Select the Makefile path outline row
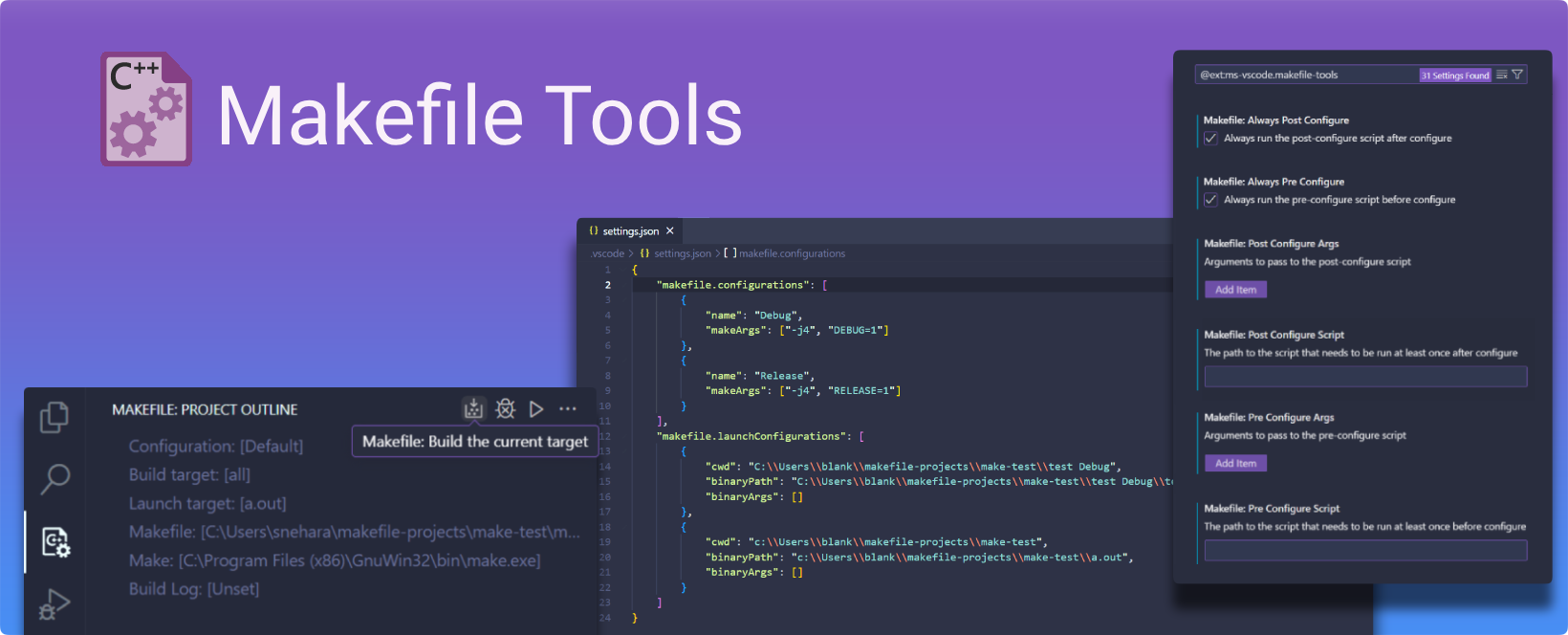The image size is (1568, 635). point(354,532)
